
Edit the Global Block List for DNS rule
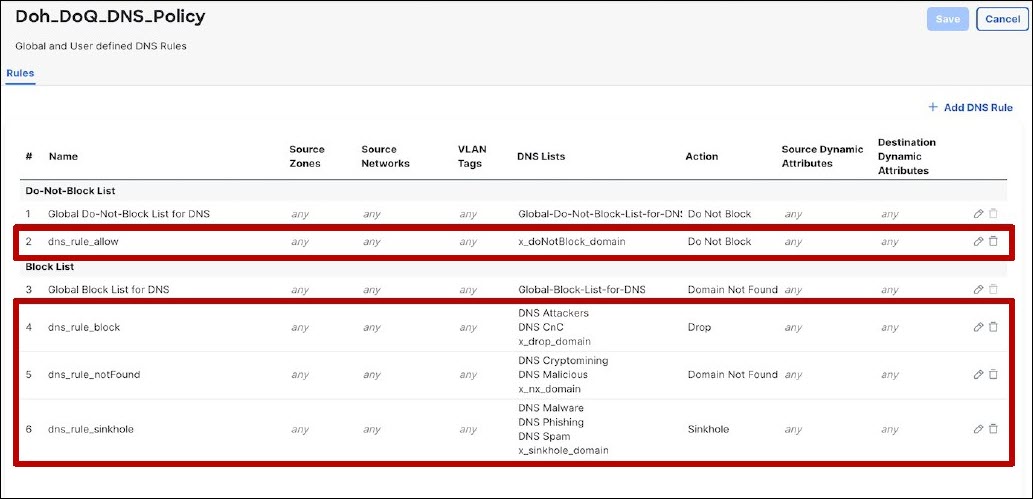(978, 289)
